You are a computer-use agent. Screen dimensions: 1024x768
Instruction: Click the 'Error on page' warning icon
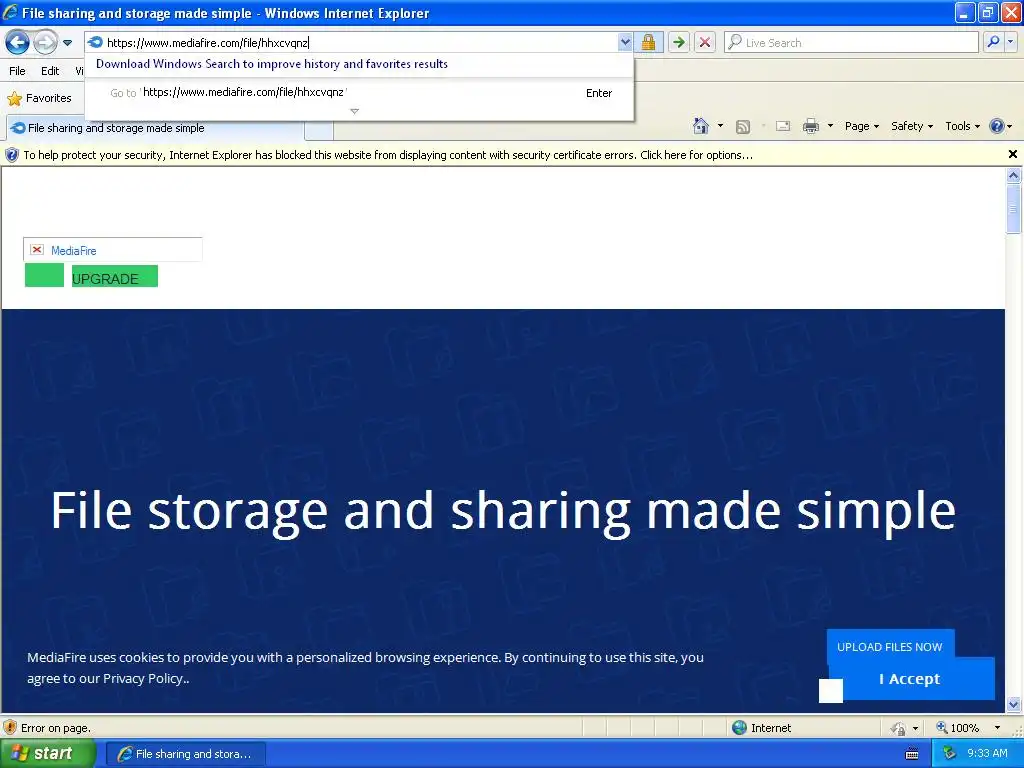[10, 727]
